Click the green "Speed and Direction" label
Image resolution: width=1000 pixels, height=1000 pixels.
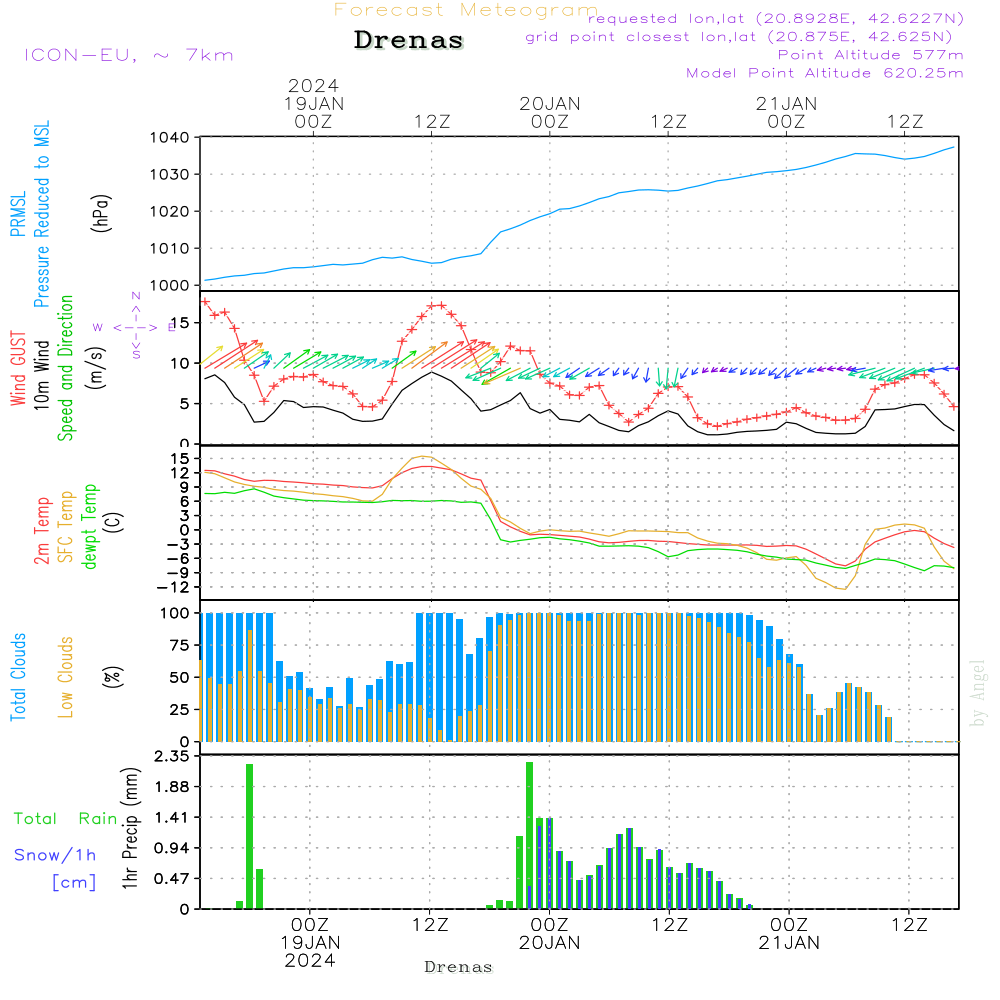[65, 368]
